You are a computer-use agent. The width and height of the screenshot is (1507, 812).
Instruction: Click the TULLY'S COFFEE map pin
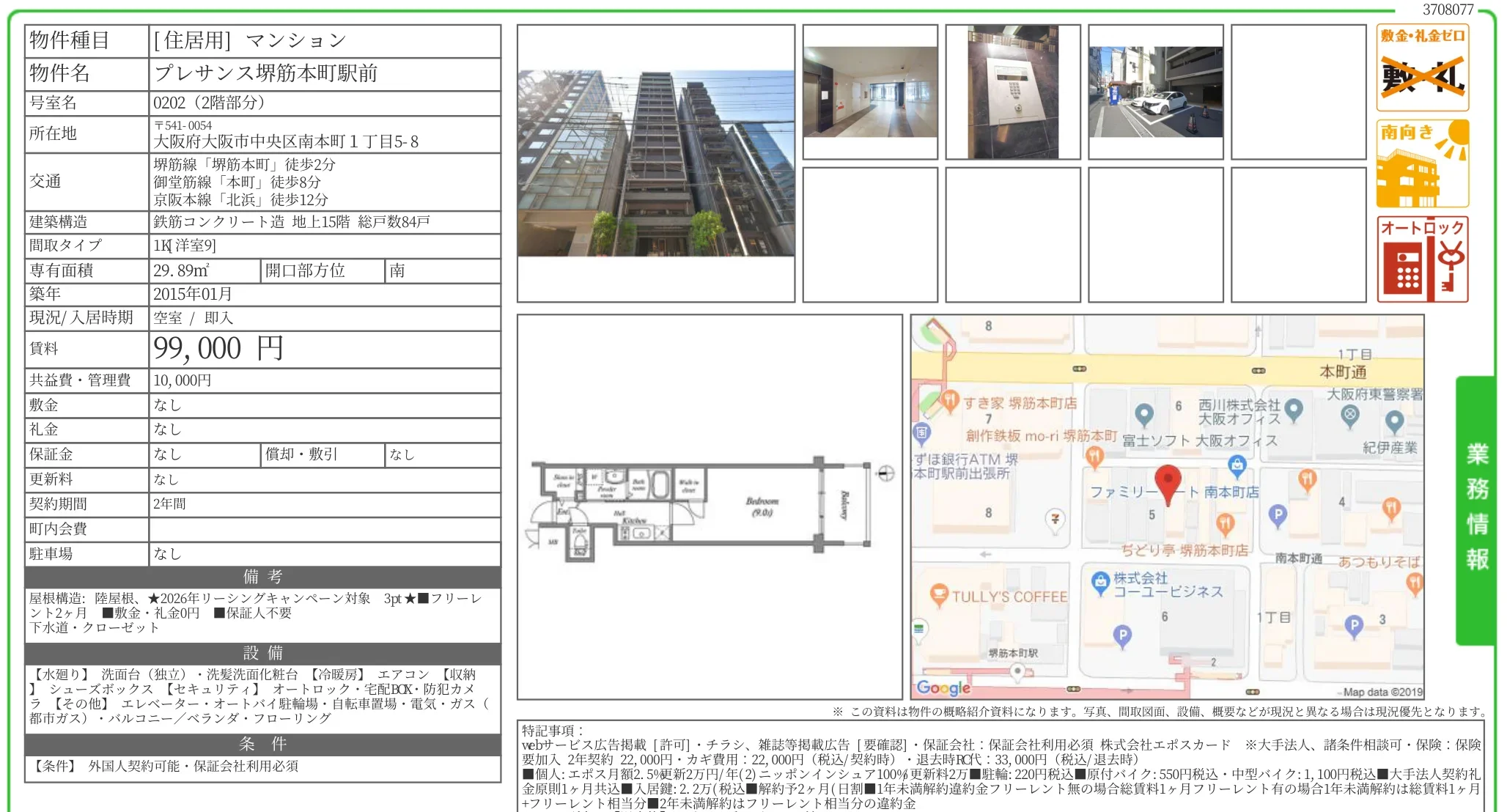pos(938,594)
